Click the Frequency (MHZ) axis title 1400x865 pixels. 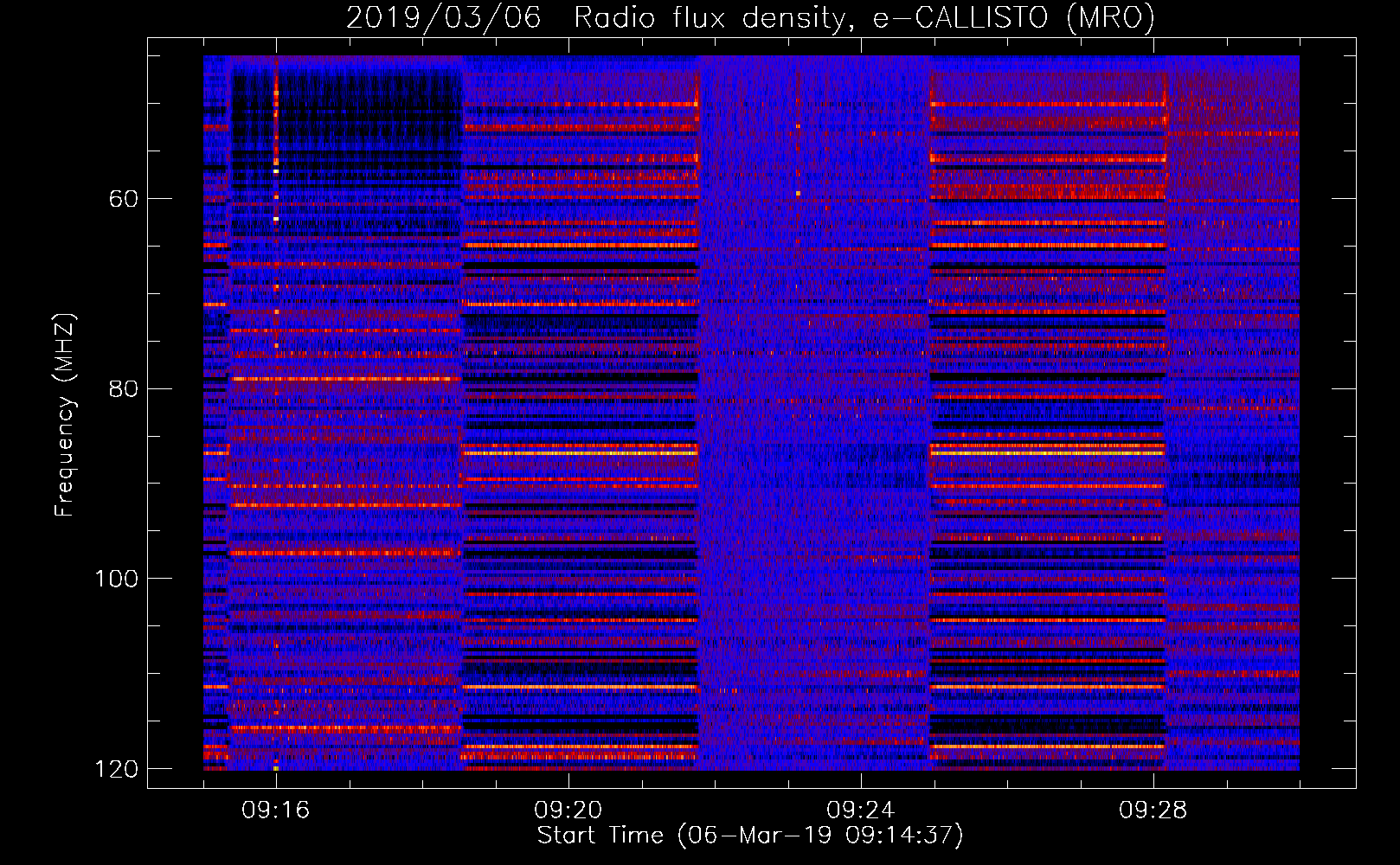65,414
